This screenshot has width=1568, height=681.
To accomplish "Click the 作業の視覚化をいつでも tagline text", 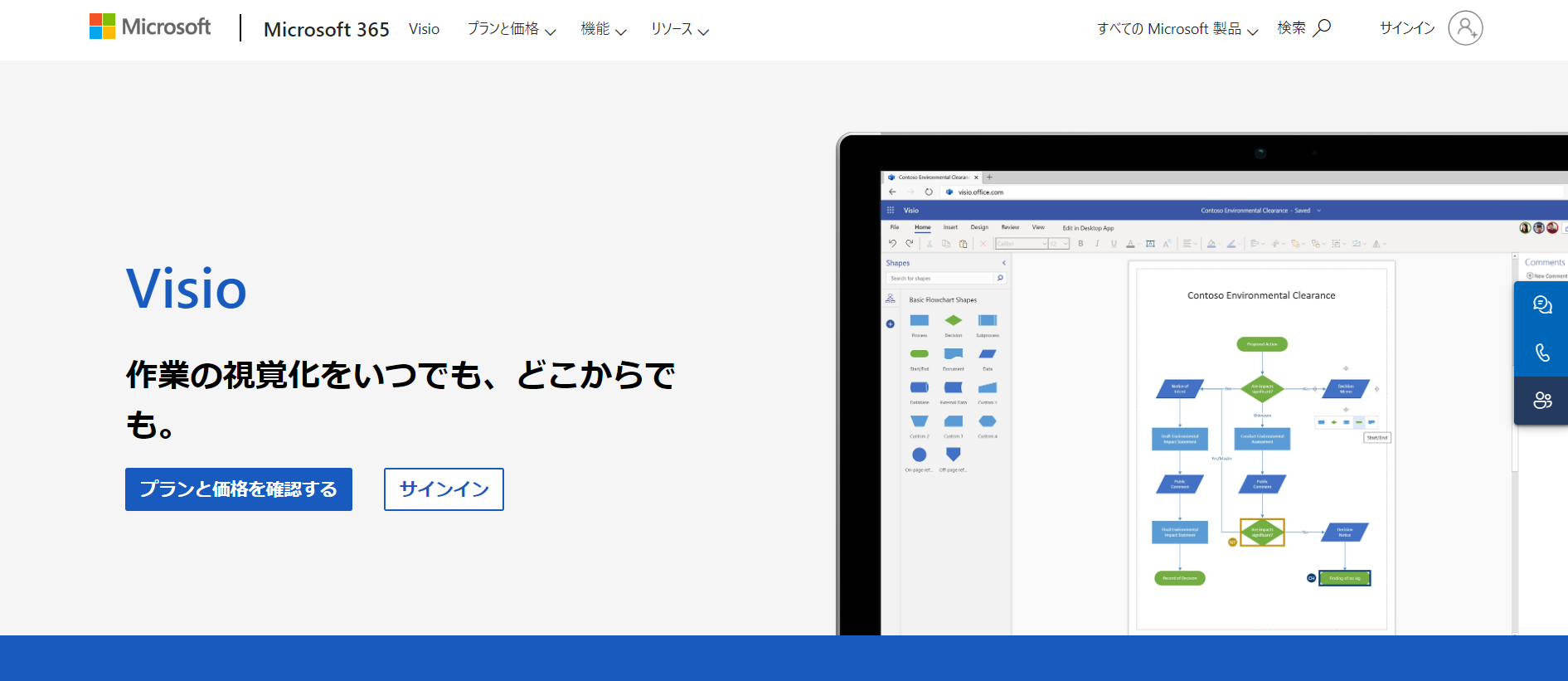I will click(x=400, y=398).
